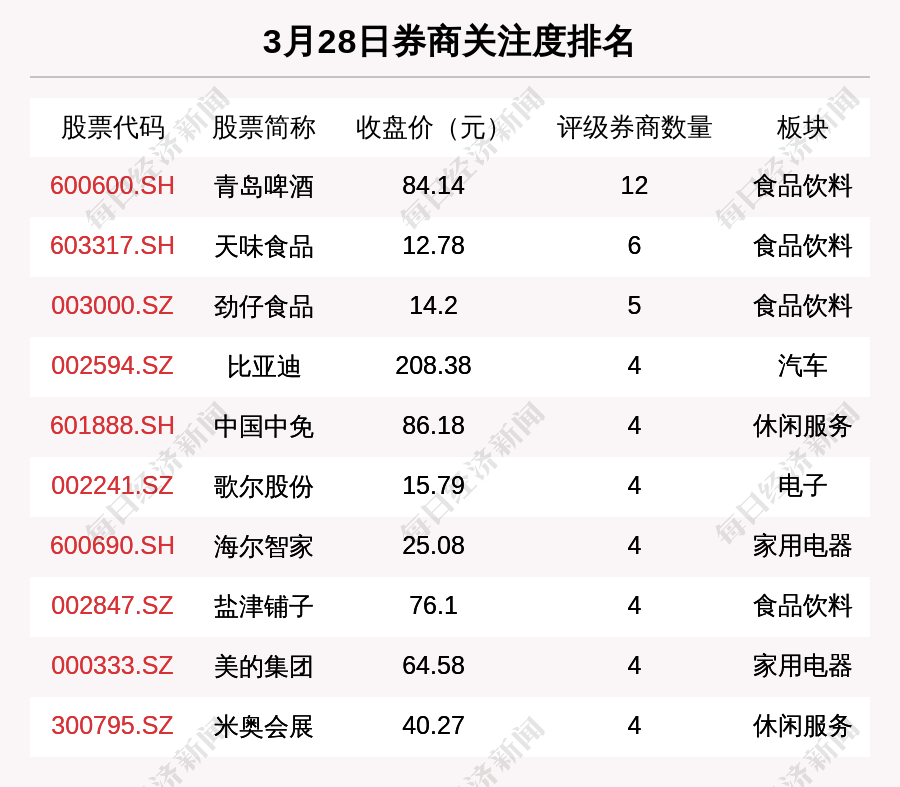Select closing price 40.27
Screen dimensions: 900x787
[x=433, y=726]
